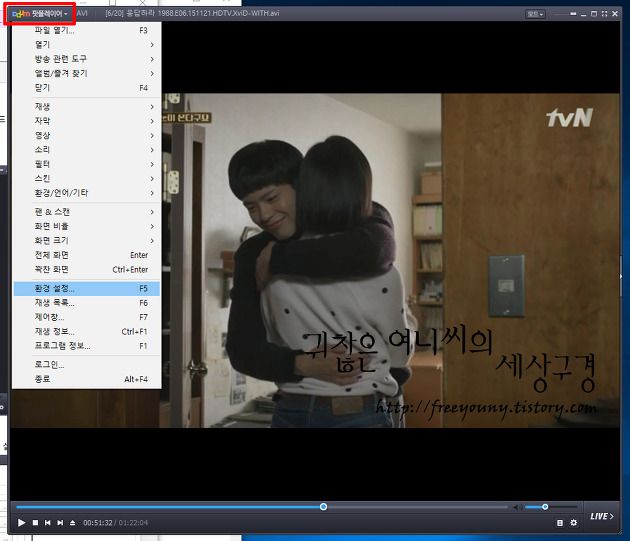Open the 팬 & 스캔 submenu

[x=87, y=212]
